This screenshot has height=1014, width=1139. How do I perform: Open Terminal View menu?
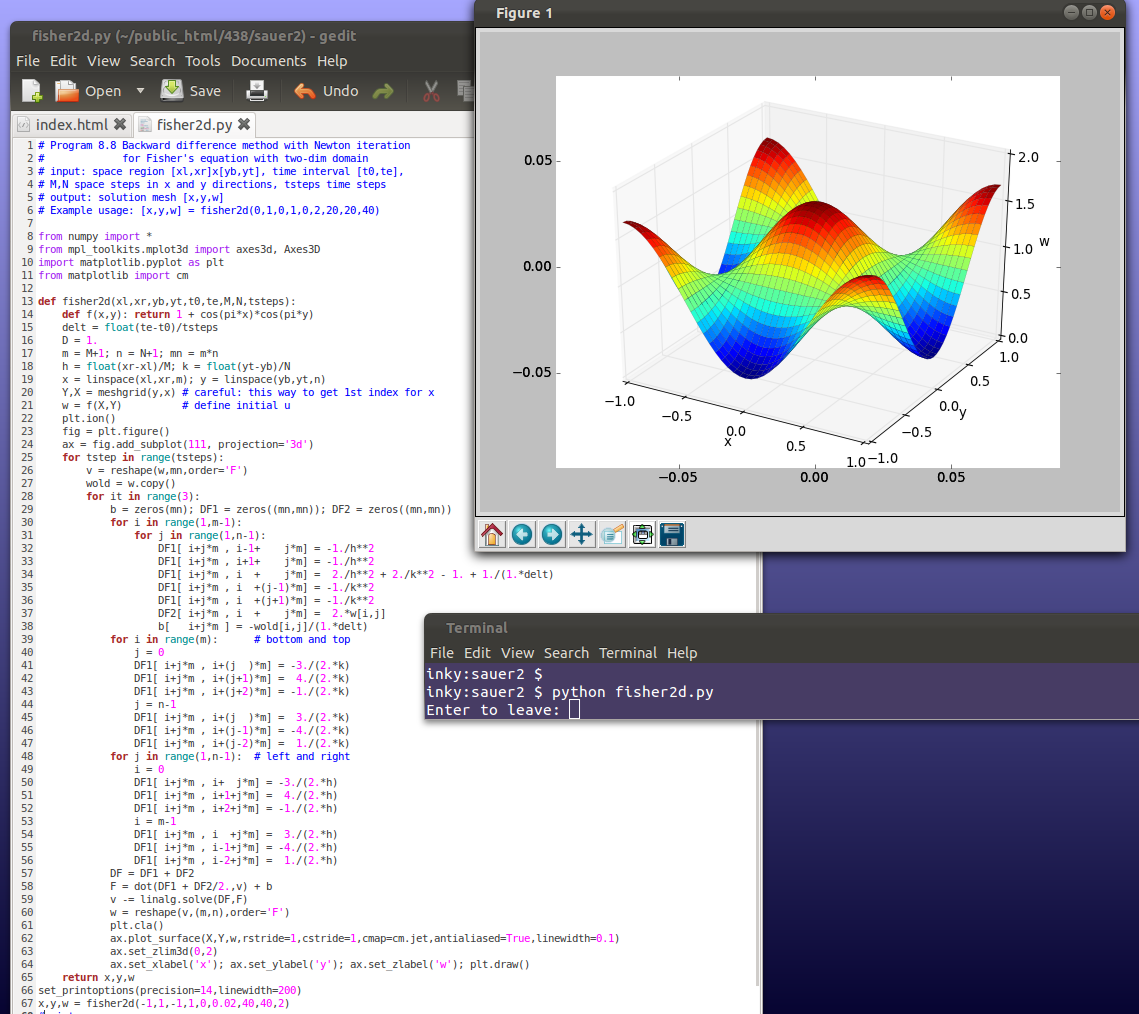[517, 653]
